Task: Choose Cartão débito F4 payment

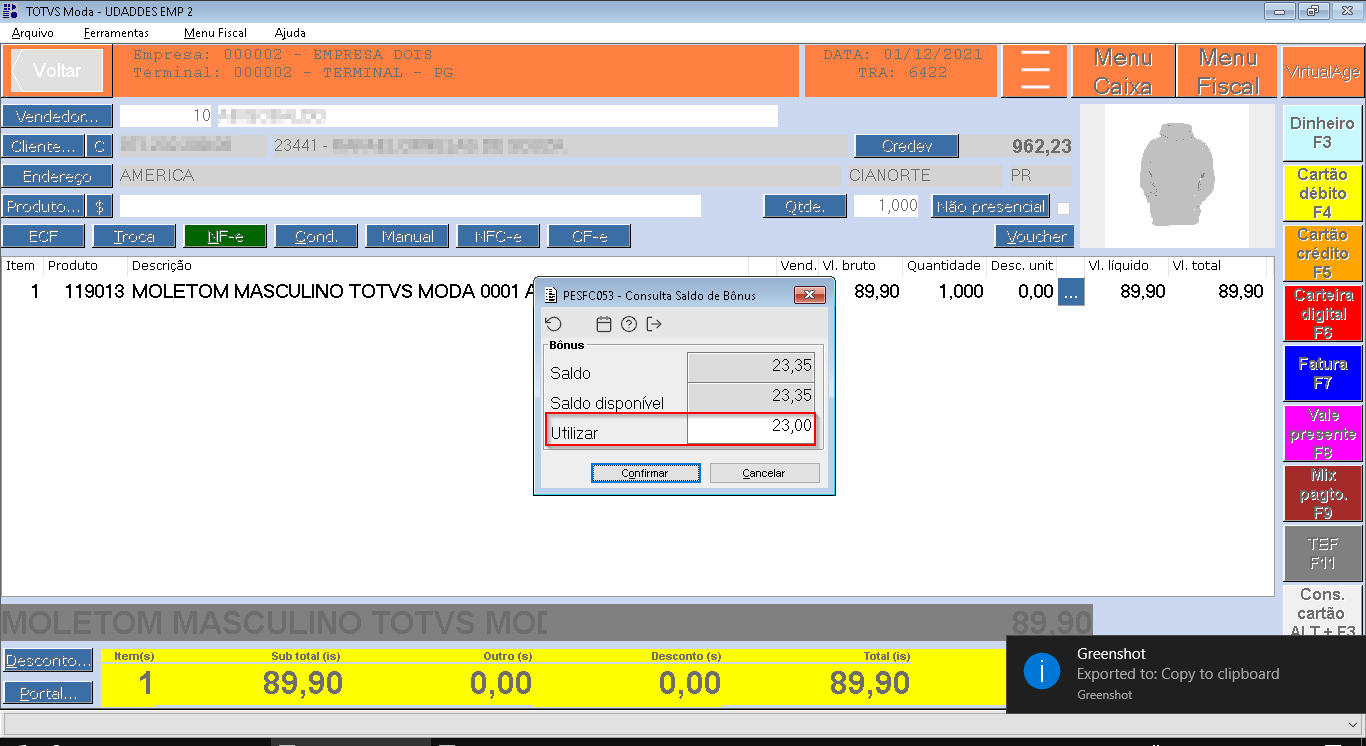Action: (1322, 193)
